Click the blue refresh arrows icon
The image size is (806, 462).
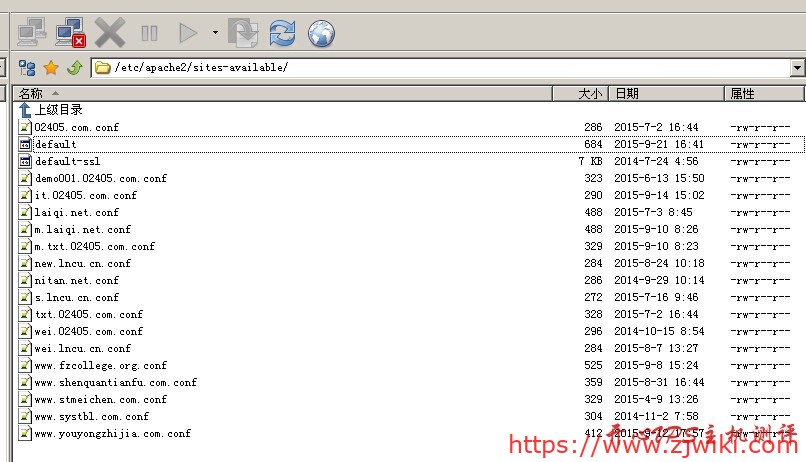pyautogui.click(x=282, y=33)
